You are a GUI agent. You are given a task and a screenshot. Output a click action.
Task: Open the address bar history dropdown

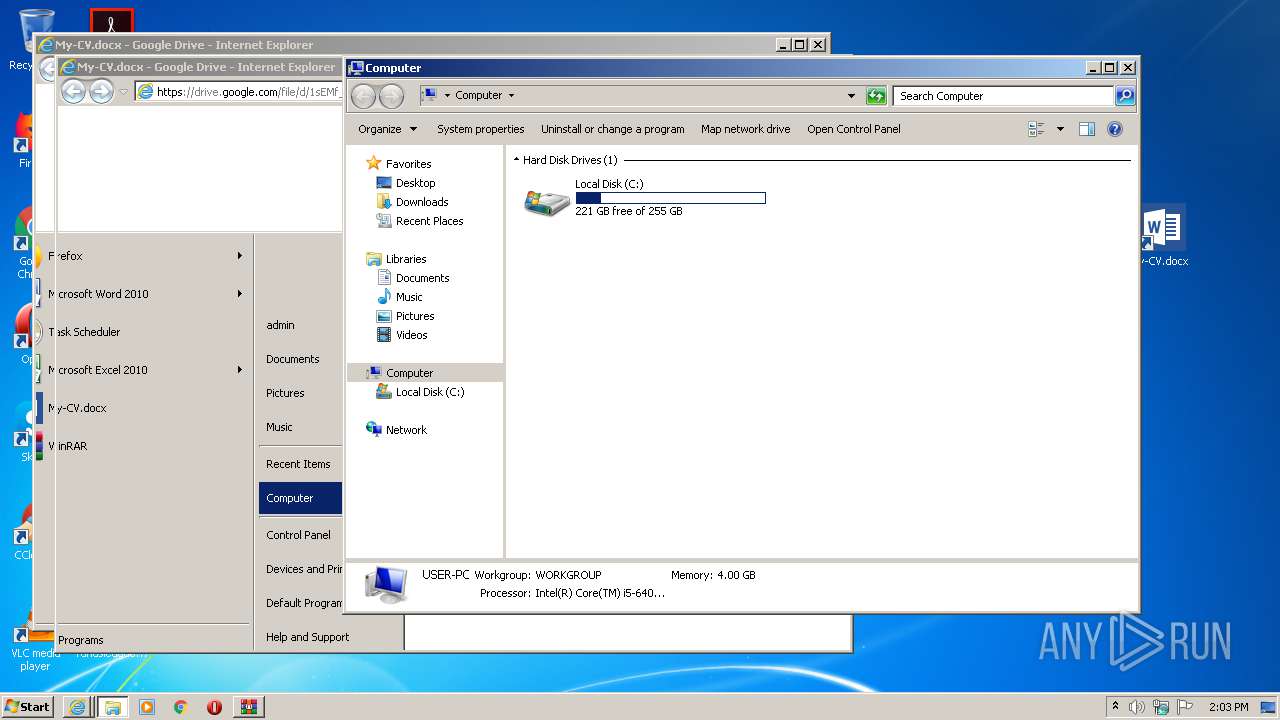(851, 96)
